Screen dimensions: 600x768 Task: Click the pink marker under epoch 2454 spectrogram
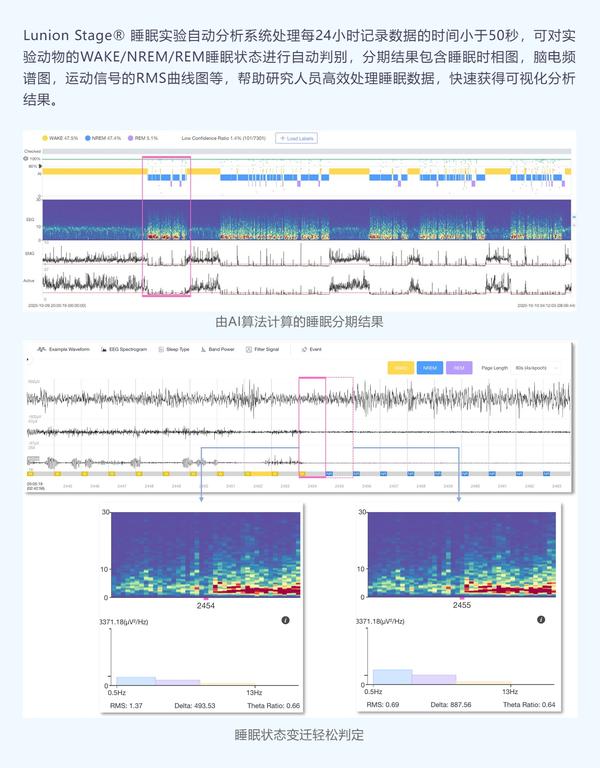[x=206, y=599]
